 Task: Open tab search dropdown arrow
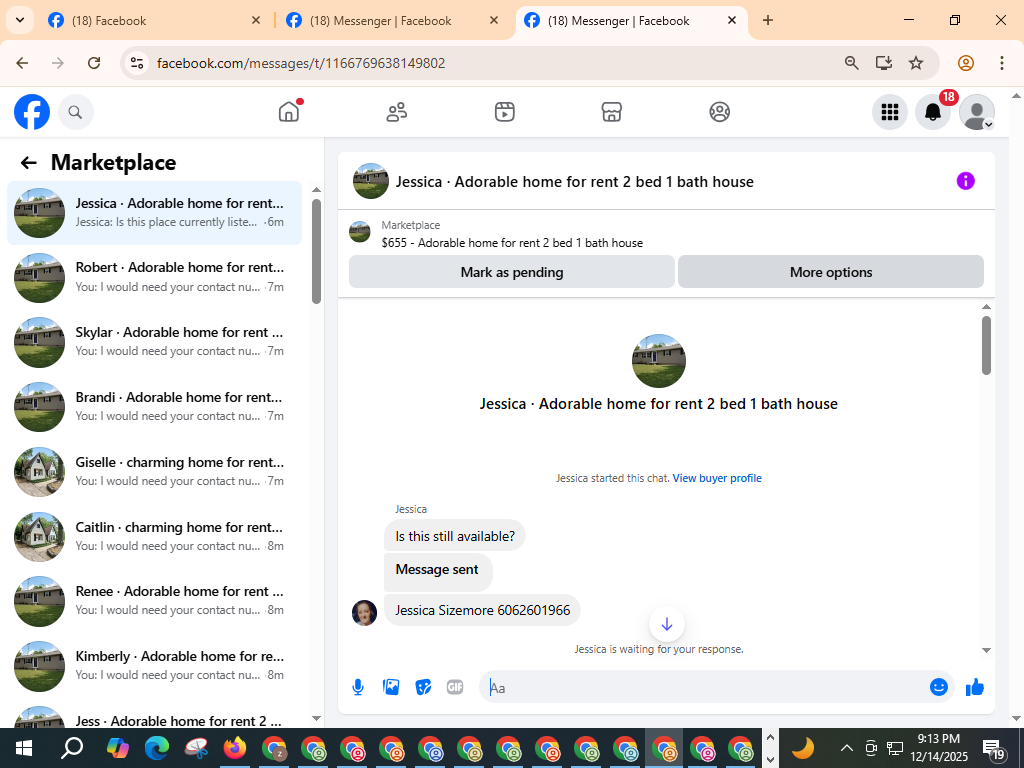pyautogui.click(x=20, y=20)
